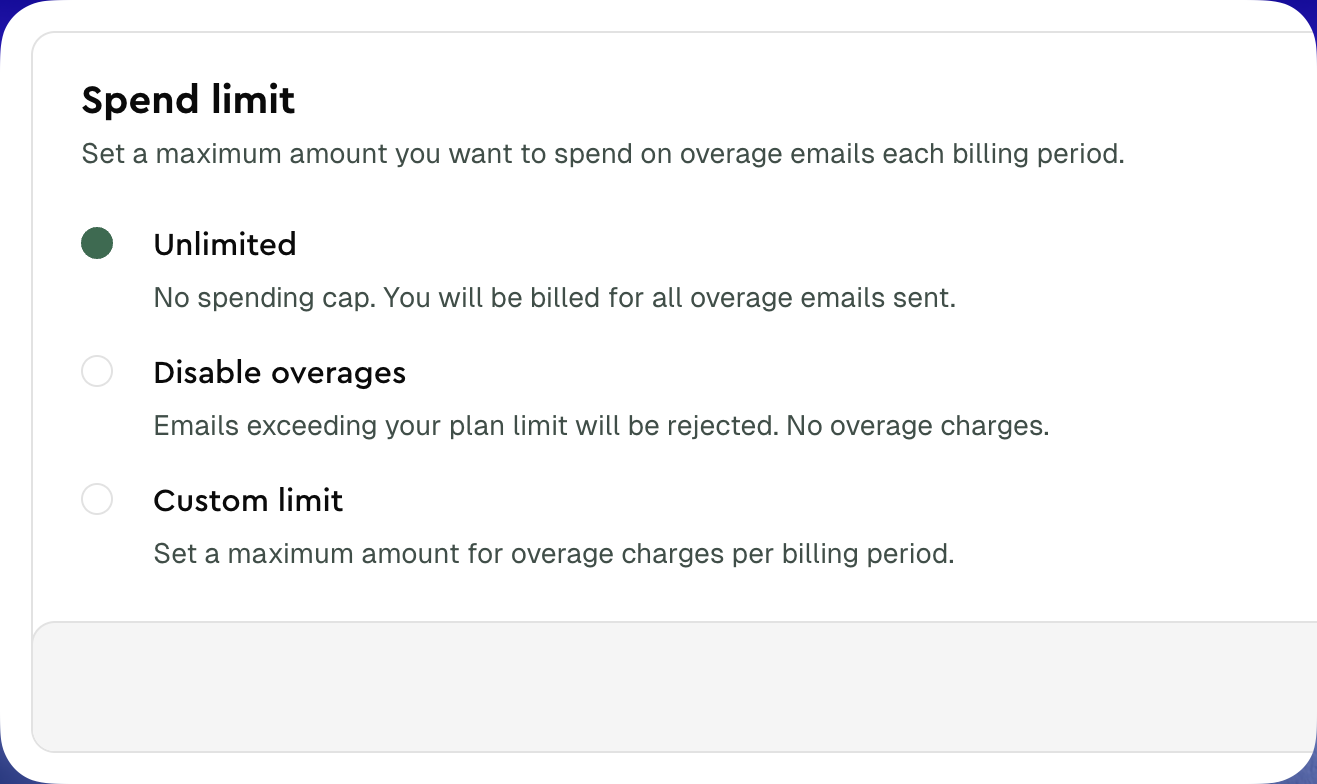Click the Custom limit label text
1317x784 pixels.
[x=248, y=500]
